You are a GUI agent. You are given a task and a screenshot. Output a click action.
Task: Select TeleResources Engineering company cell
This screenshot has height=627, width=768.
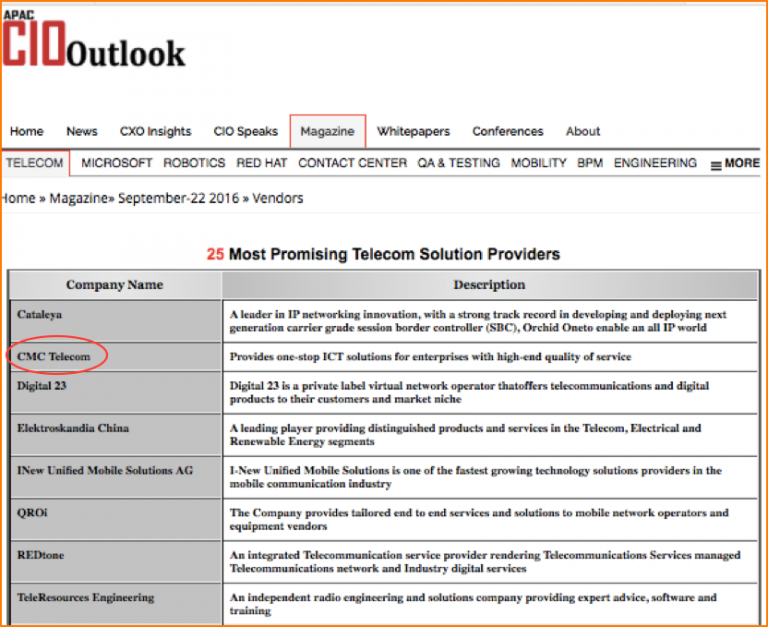(116, 603)
